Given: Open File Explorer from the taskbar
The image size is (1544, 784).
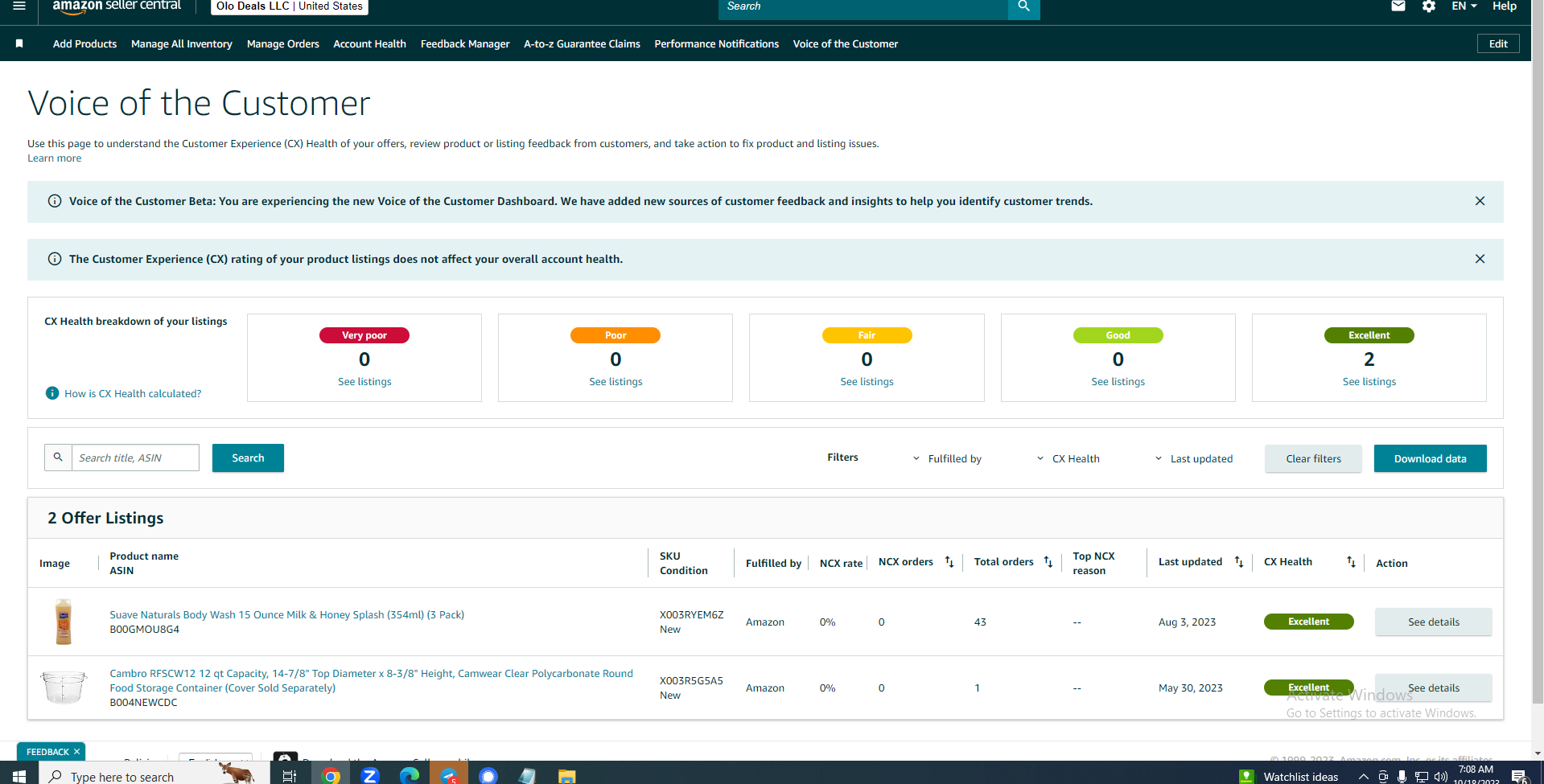Looking at the screenshot, I should tap(567, 776).
